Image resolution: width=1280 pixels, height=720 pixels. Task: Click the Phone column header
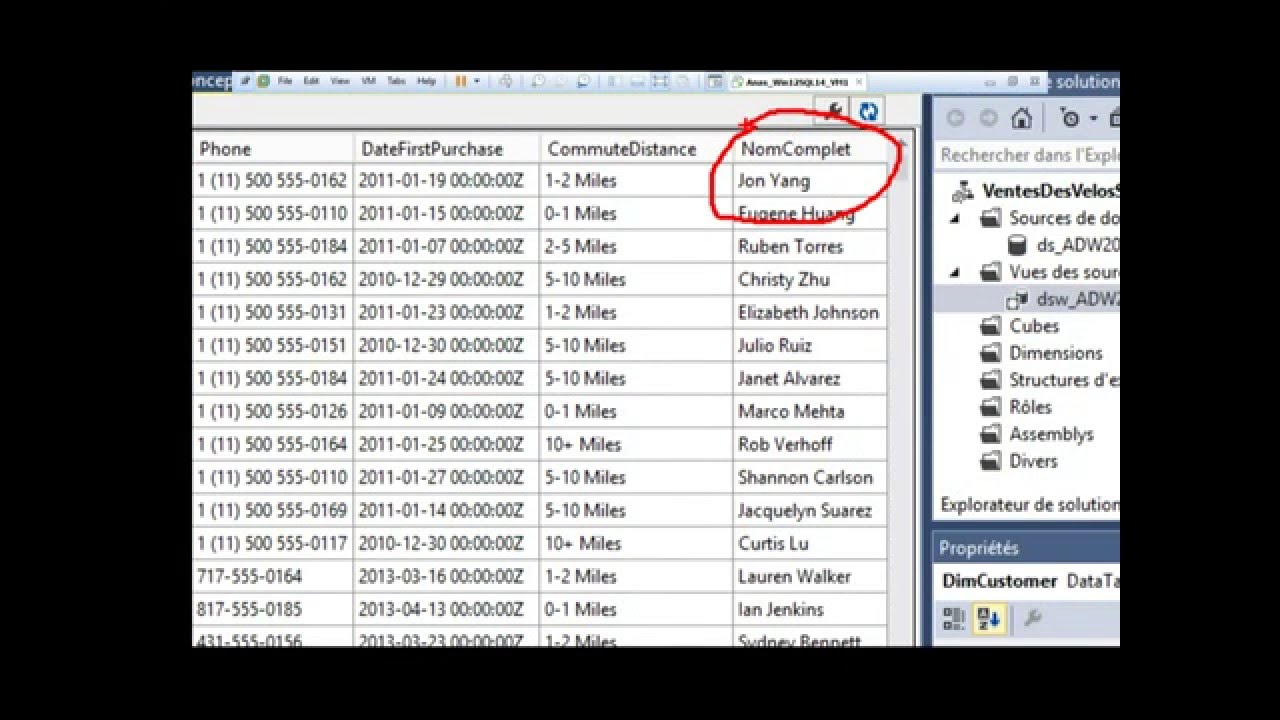click(272, 149)
